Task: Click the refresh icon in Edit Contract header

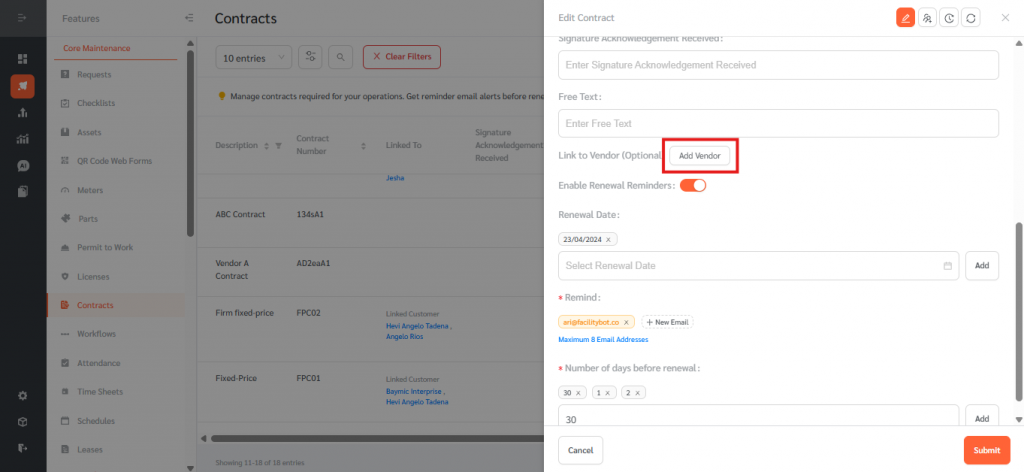Action: 970,18
